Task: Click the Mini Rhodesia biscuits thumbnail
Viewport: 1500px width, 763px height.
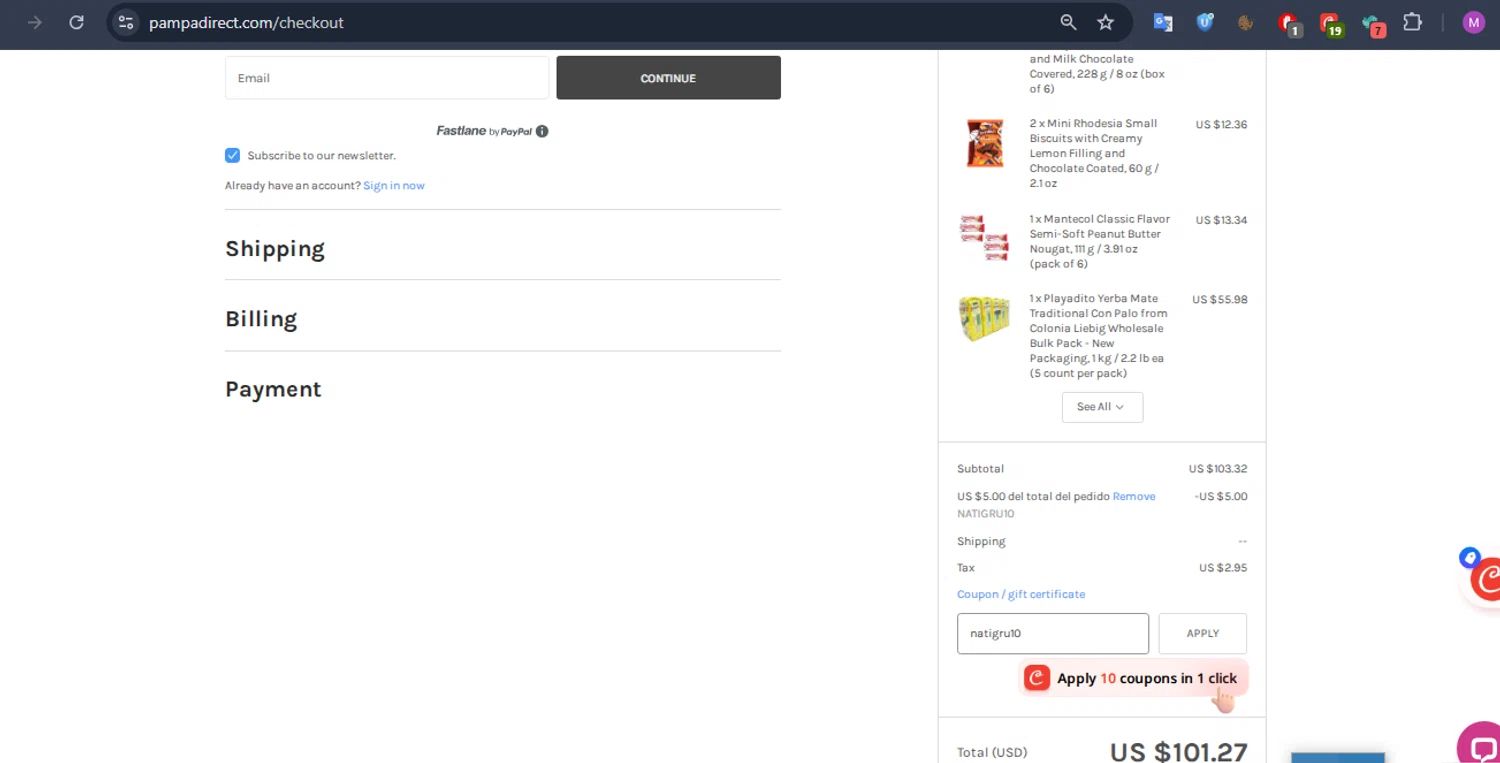Action: [x=984, y=143]
